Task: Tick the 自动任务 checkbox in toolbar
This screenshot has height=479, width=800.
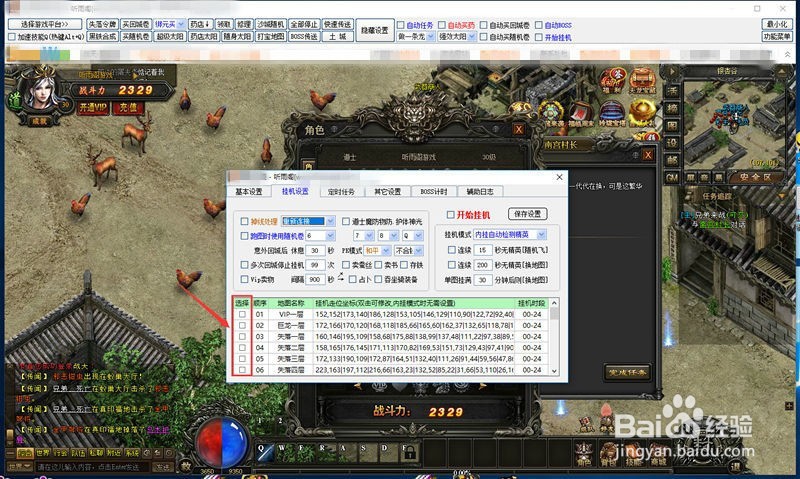Action: 401,25
